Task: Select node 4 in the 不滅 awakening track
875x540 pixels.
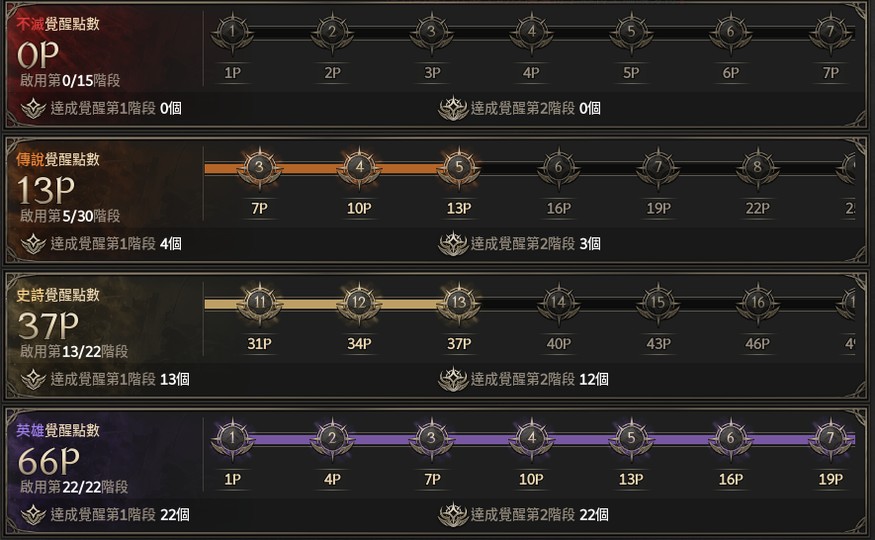Action: coord(531,32)
